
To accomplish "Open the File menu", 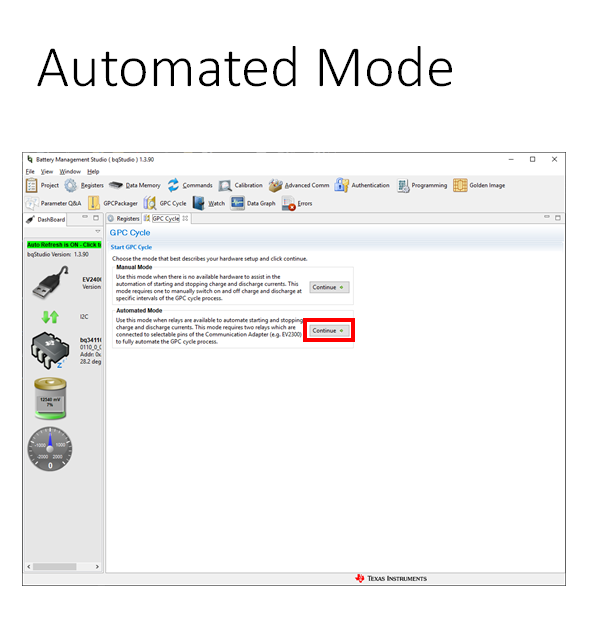I will tap(30, 172).
